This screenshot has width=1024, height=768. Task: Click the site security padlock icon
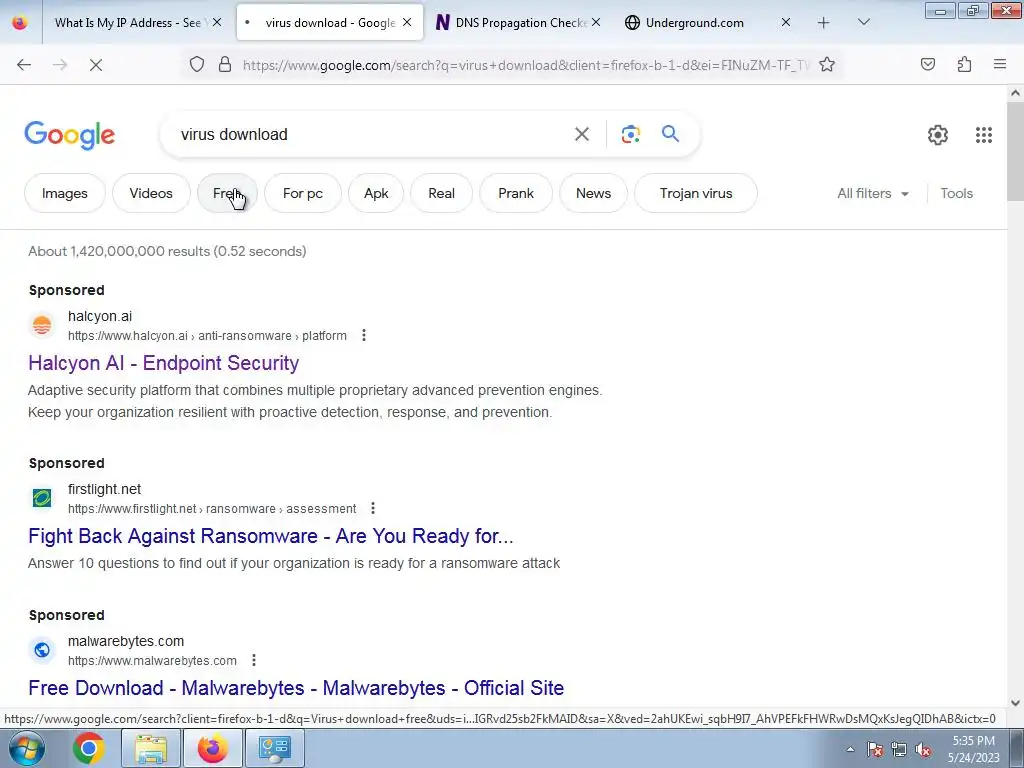[x=225, y=64]
